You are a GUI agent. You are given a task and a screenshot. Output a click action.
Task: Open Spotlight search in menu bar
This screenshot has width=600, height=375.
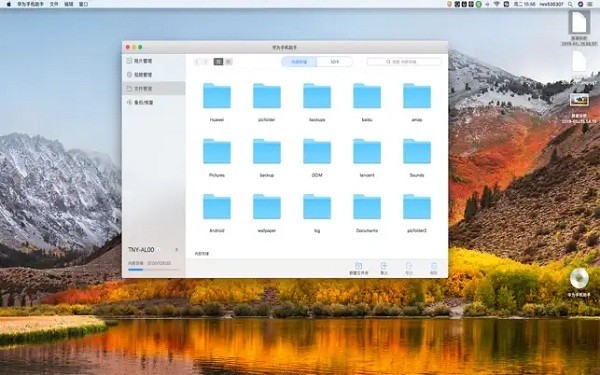click(x=570, y=4)
